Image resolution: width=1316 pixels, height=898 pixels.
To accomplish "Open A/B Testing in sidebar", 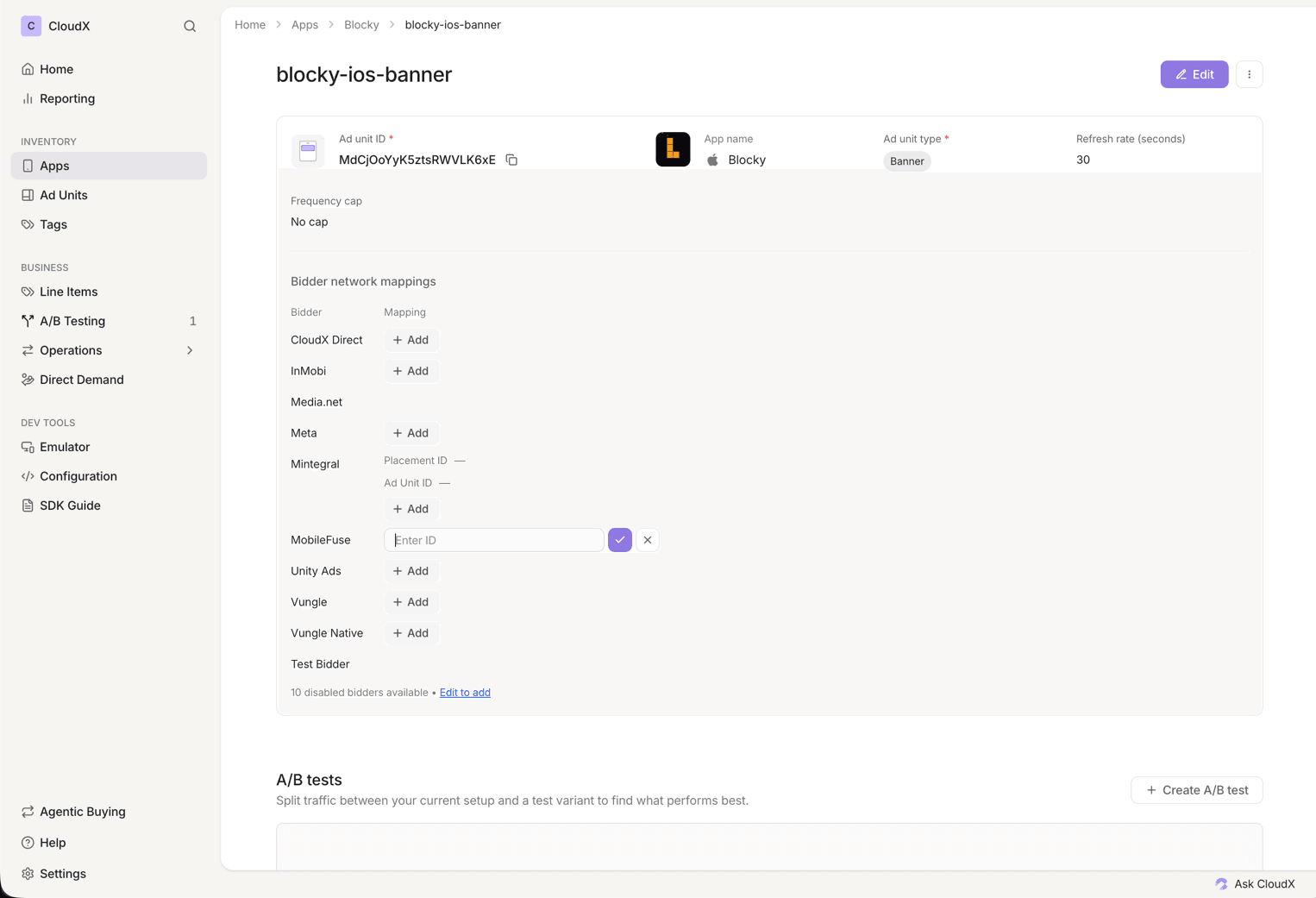I will (x=109, y=321).
